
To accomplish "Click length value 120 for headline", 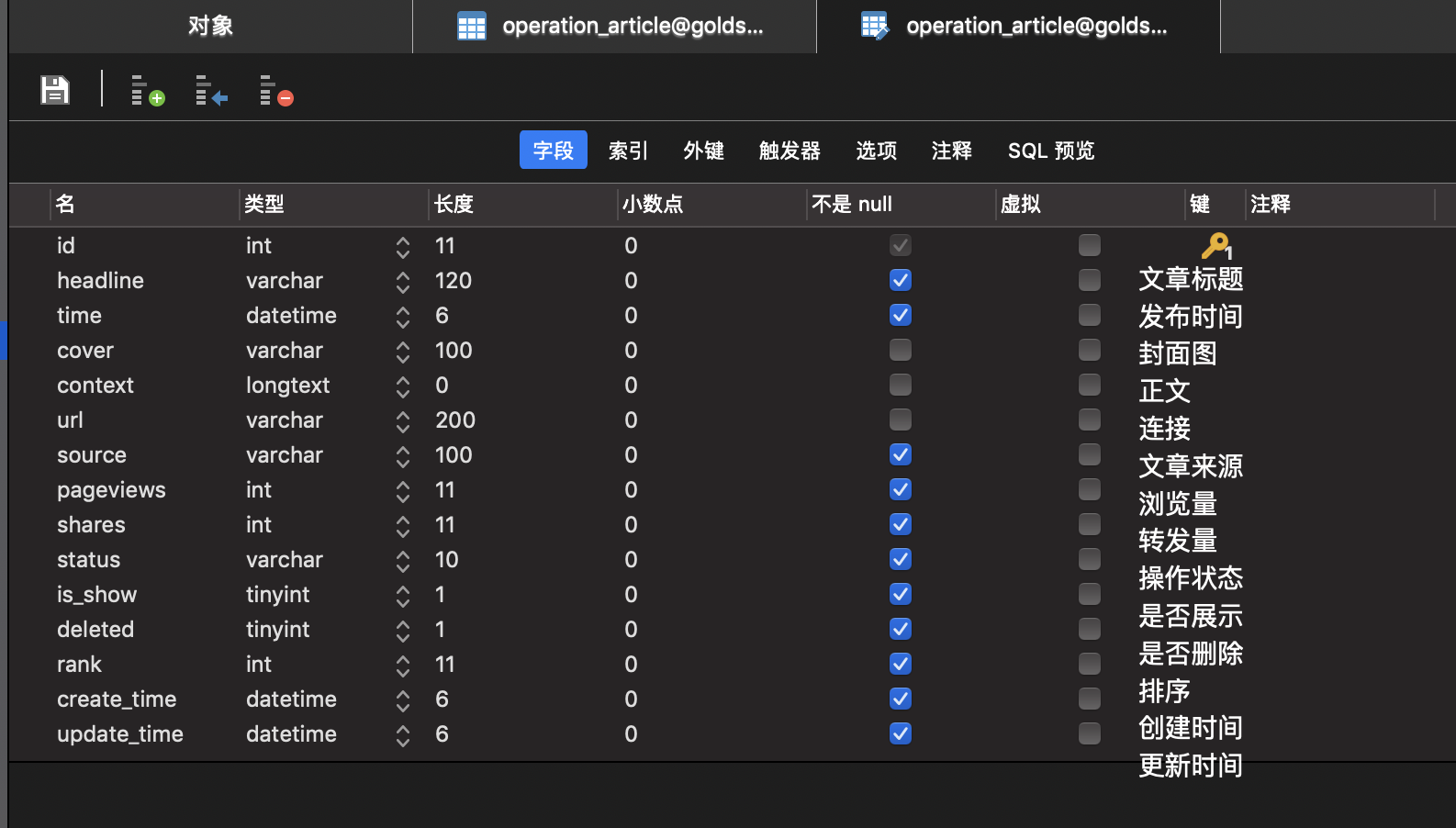I will tap(454, 280).
